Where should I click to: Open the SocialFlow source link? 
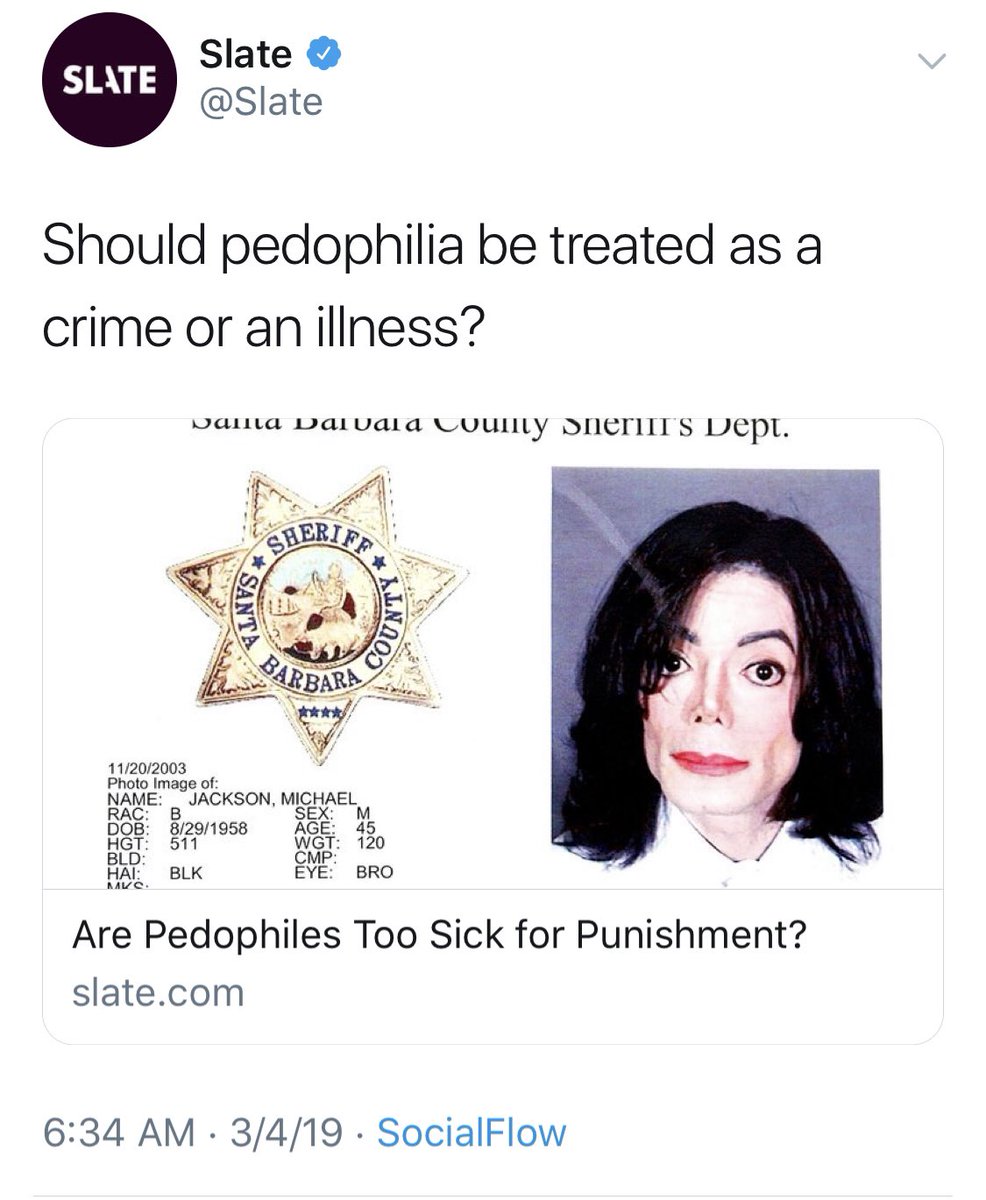click(x=472, y=1133)
